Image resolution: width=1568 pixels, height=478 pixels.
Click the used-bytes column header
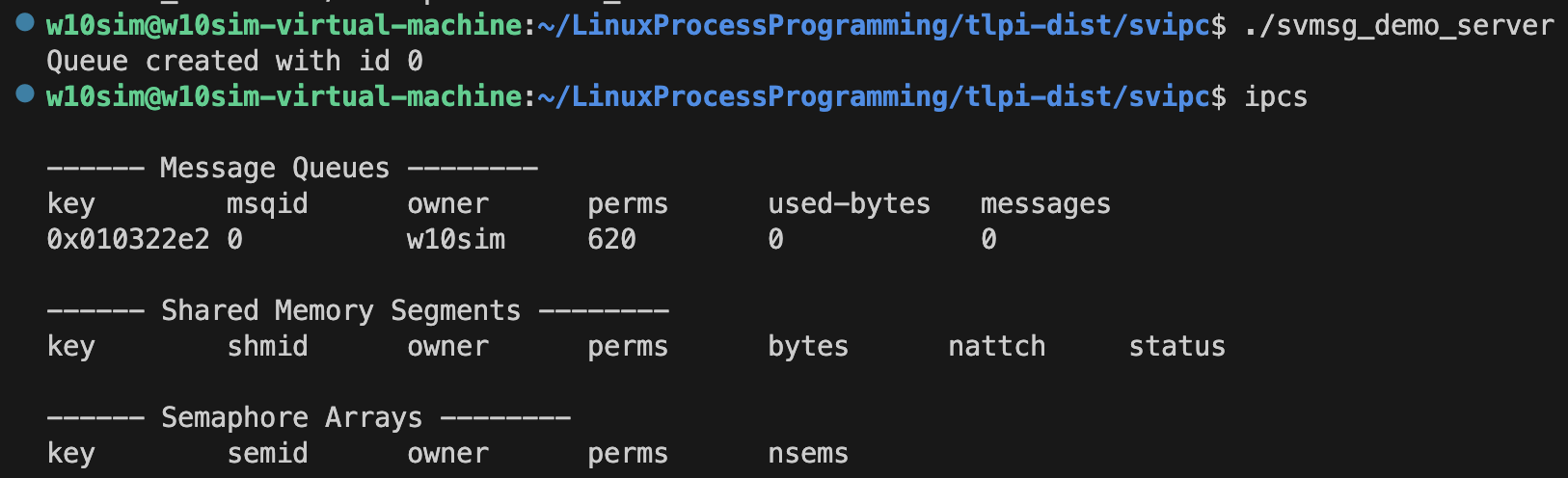tap(850, 204)
